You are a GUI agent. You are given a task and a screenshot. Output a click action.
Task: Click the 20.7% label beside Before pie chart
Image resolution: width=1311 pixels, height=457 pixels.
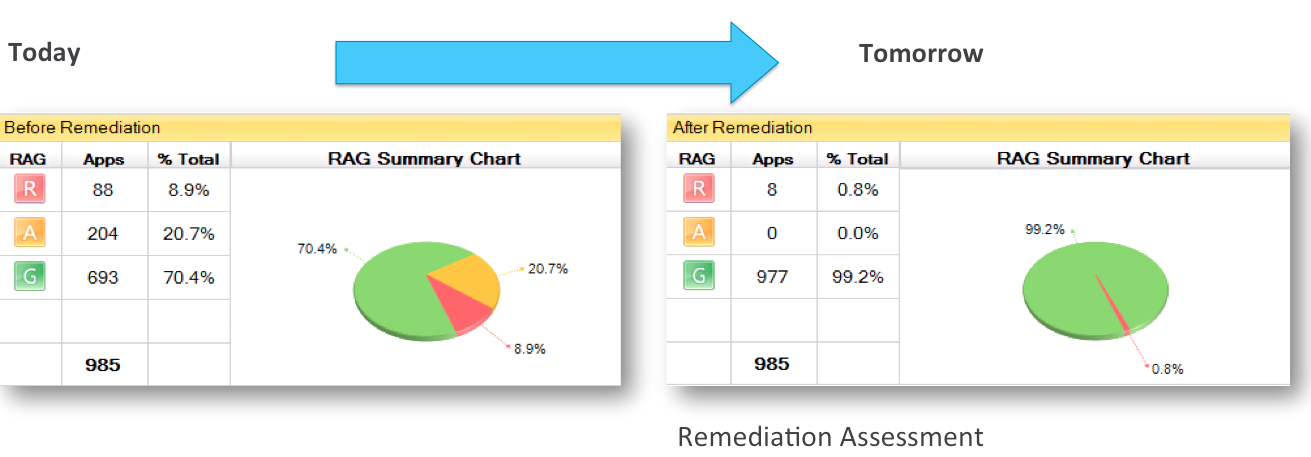pyautogui.click(x=549, y=269)
